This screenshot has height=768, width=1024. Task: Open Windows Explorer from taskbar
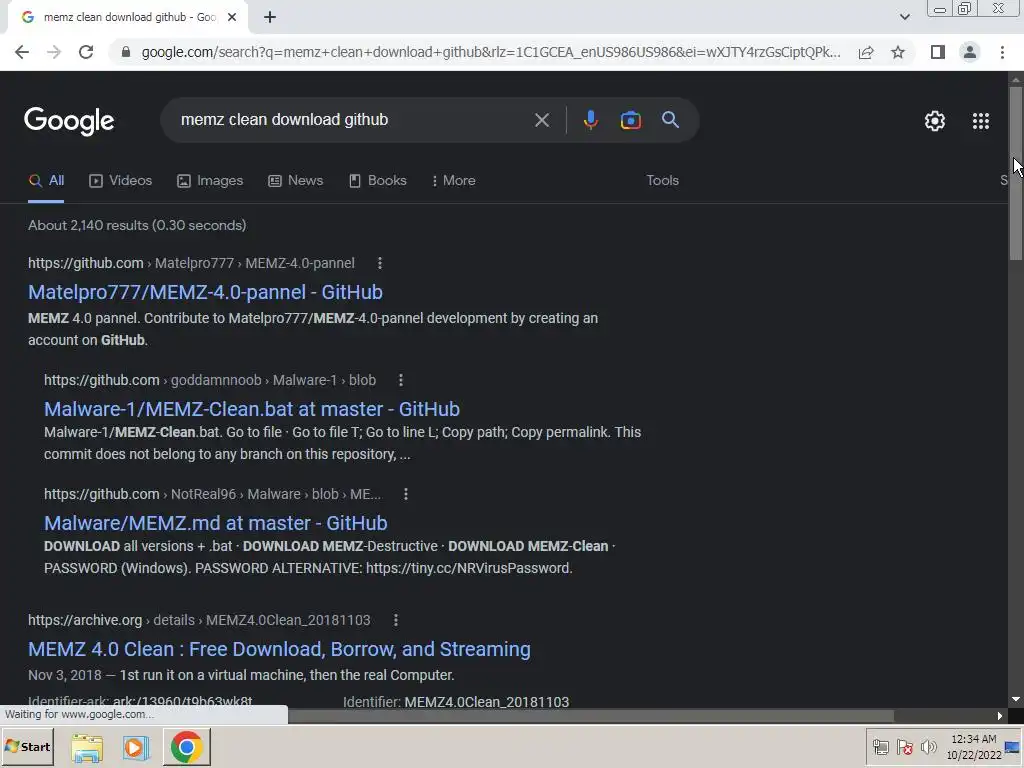click(87, 748)
